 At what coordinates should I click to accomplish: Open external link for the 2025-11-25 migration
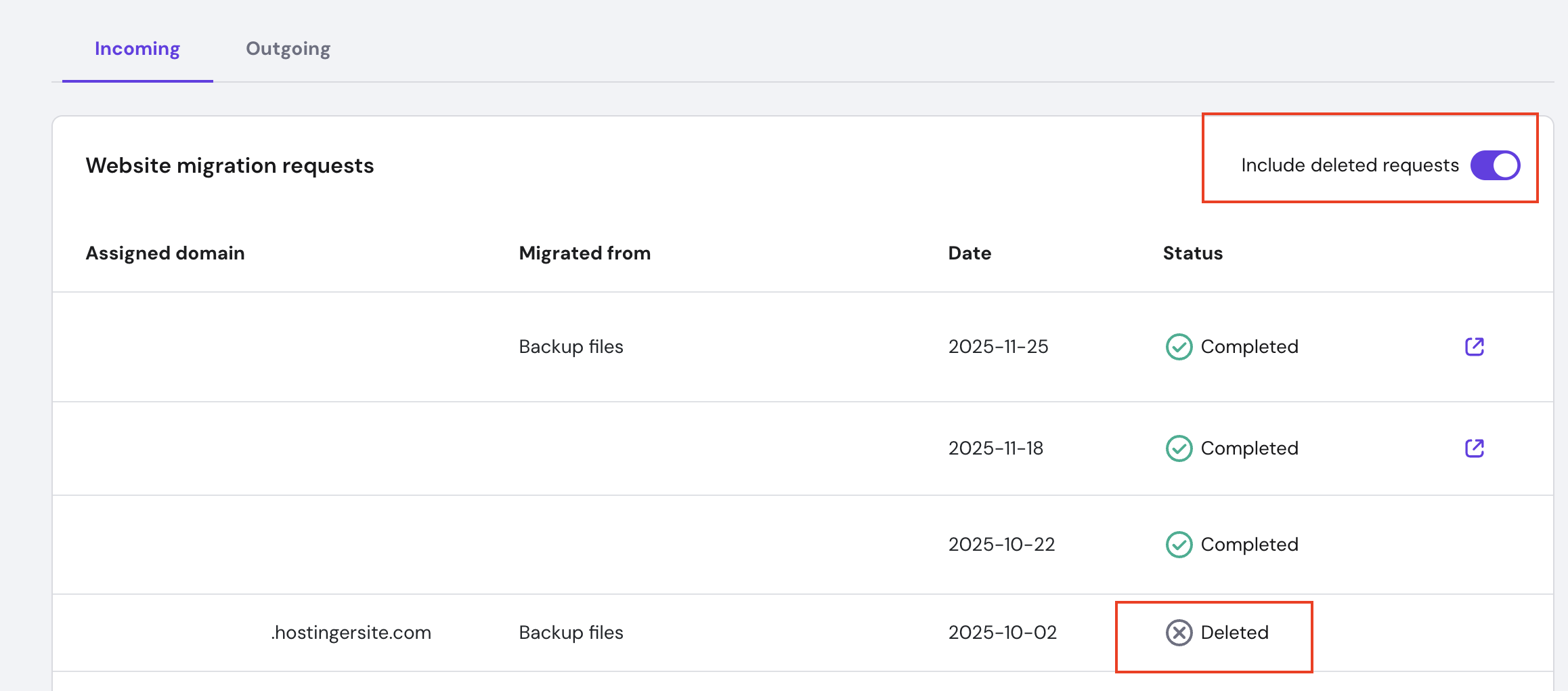tap(1474, 347)
